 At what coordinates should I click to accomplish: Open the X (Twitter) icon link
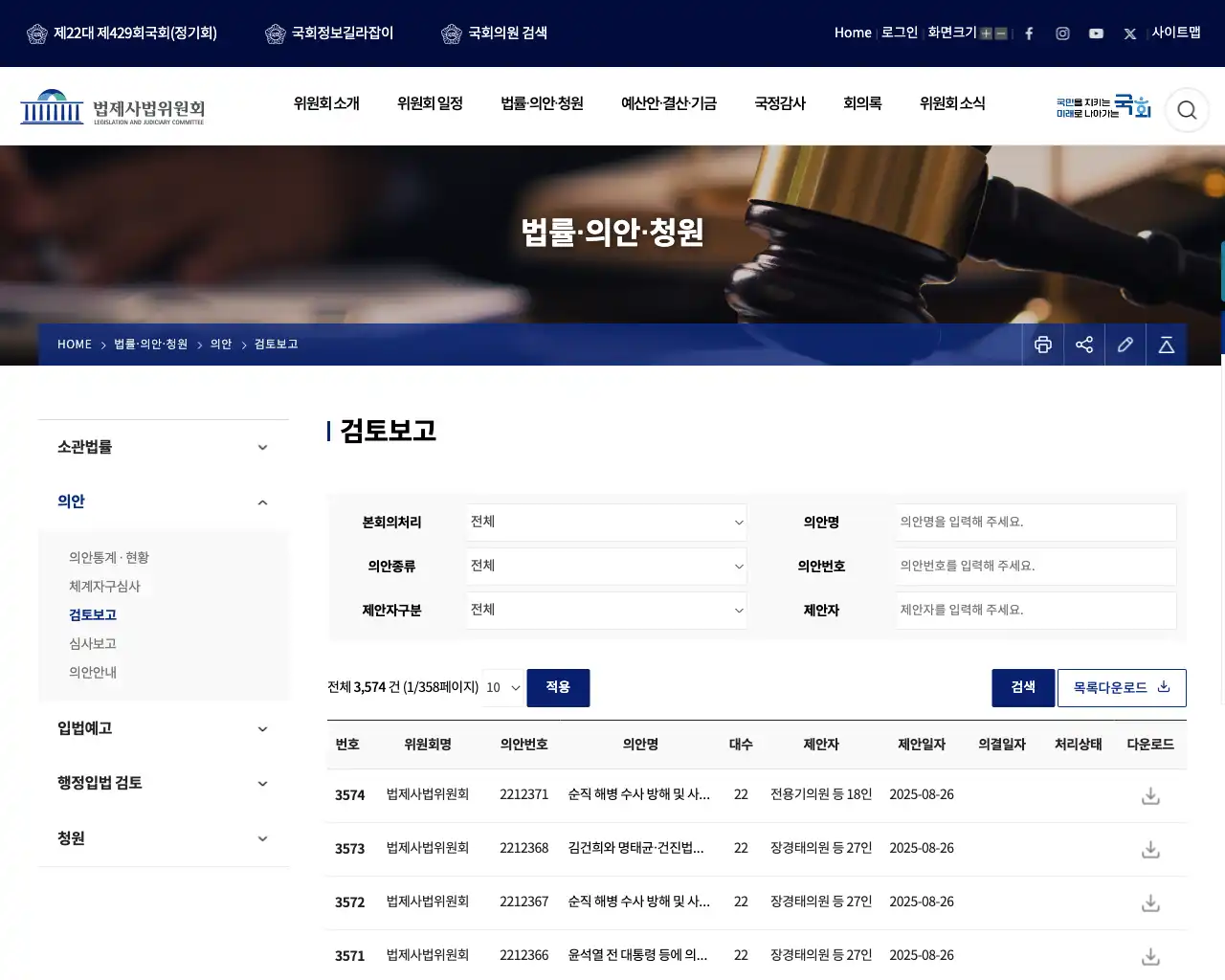(x=1130, y=33)
